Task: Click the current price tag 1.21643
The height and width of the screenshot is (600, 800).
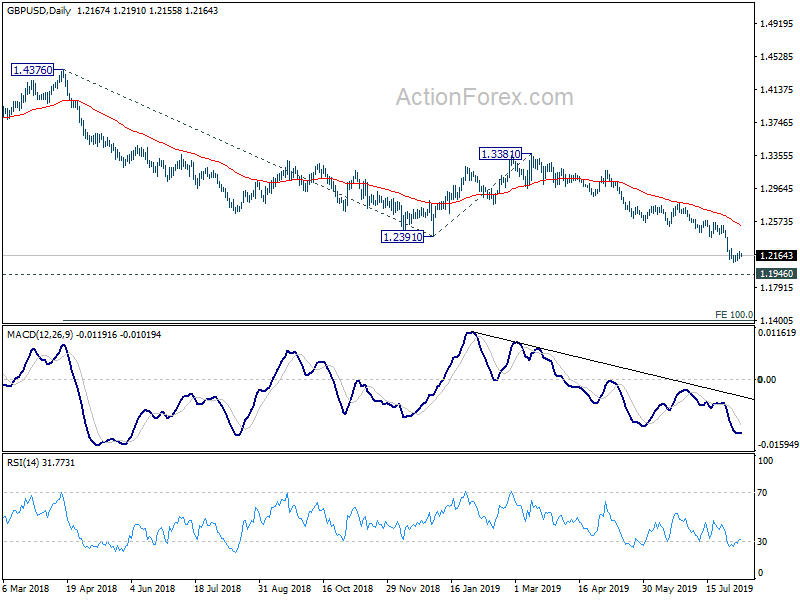Action: click(776, 256)
